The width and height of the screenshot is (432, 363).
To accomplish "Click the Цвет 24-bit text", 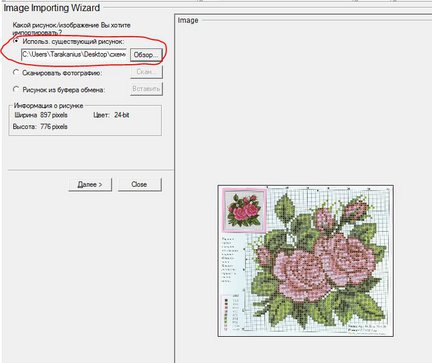I will pos(111,115).
